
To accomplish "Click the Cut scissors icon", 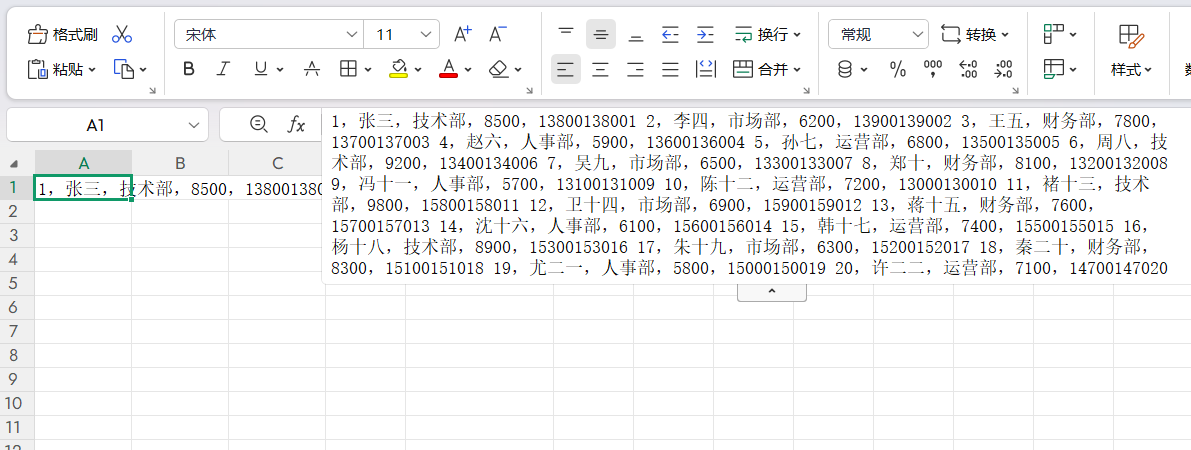I will click(122, 35).
